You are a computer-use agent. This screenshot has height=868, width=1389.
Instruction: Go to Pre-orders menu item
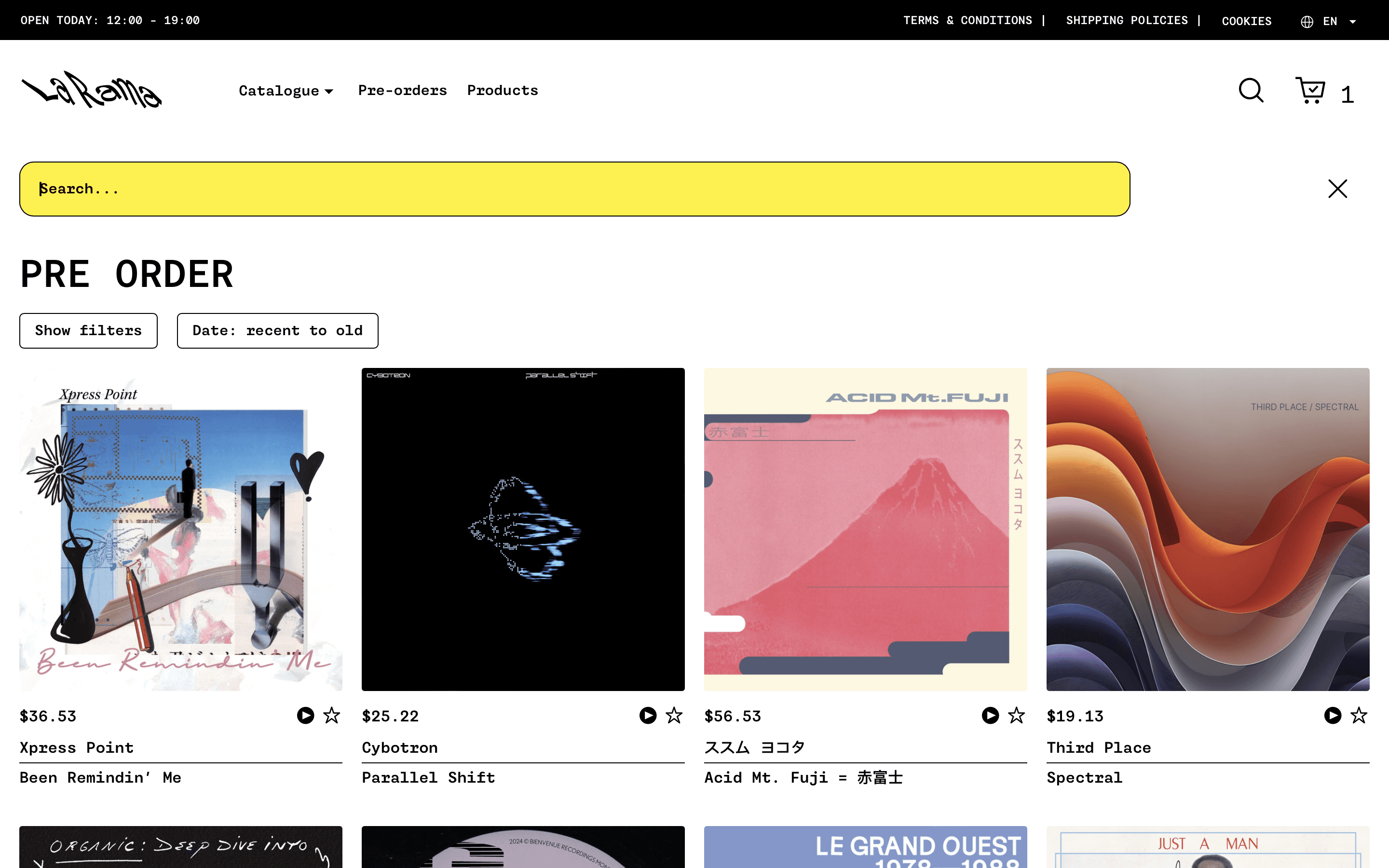[x=402, y=91]
